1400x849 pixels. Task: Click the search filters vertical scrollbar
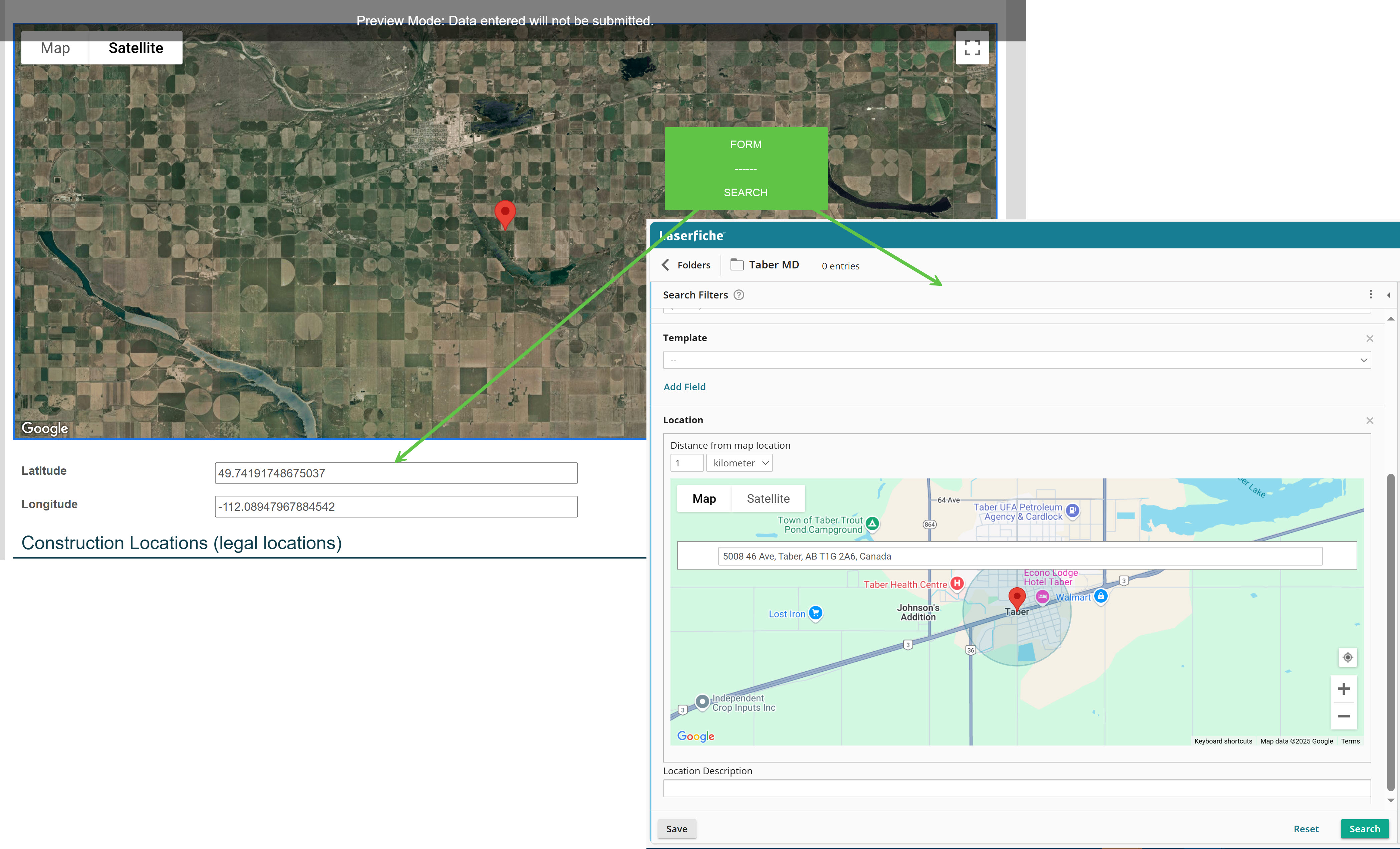(x=1390, y=631)
